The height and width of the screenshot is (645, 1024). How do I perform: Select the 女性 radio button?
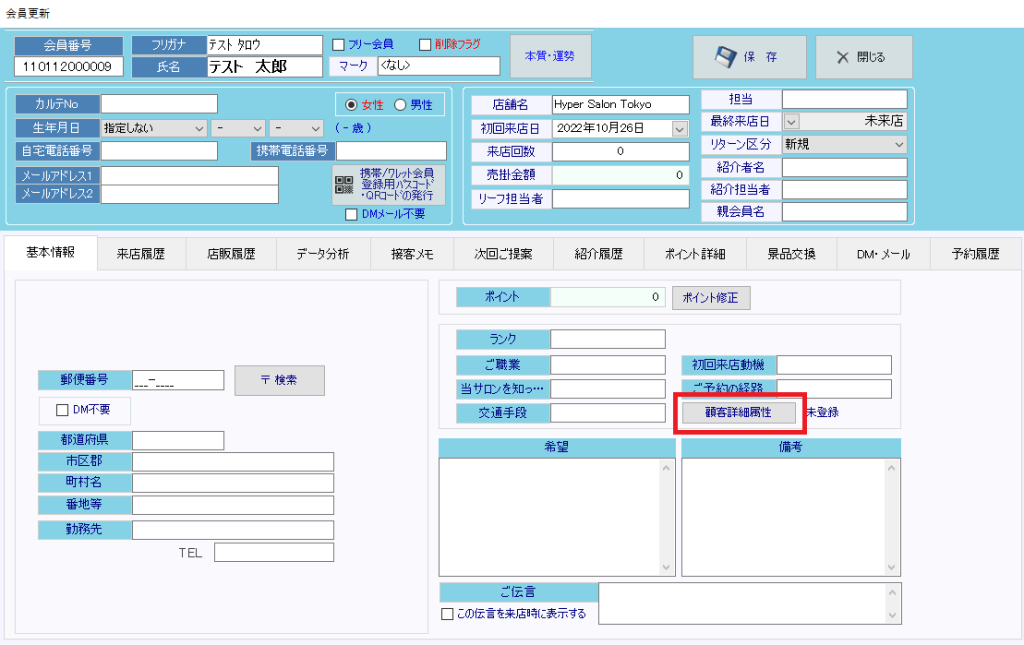pos(350,105)
